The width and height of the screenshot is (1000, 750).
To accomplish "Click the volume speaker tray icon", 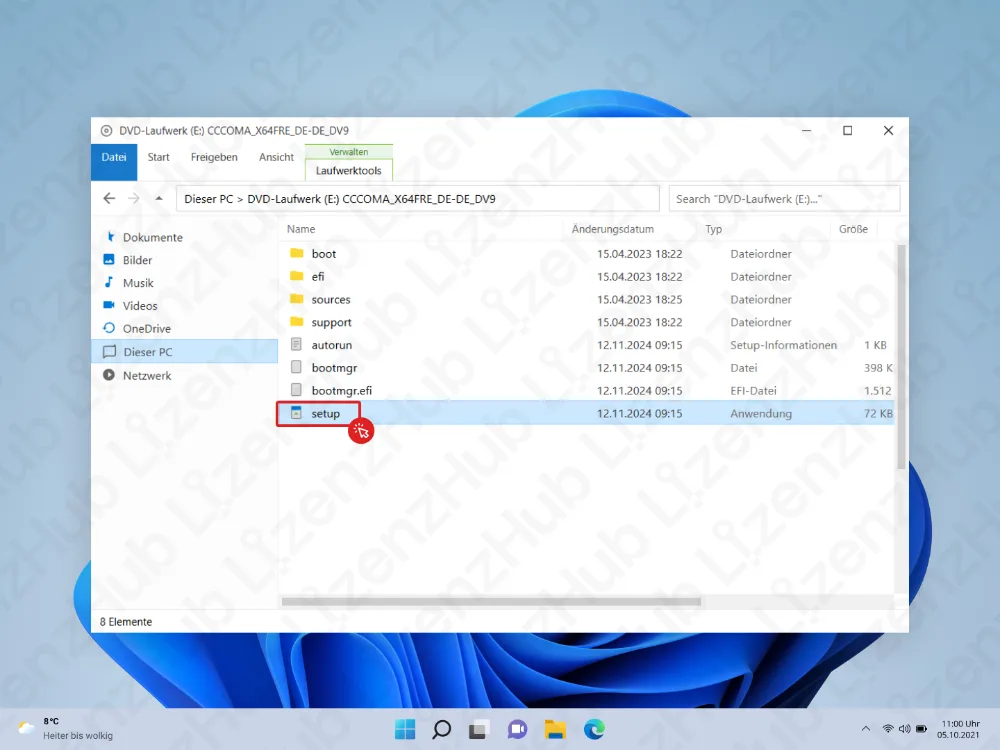I will (x=904, y=728).
